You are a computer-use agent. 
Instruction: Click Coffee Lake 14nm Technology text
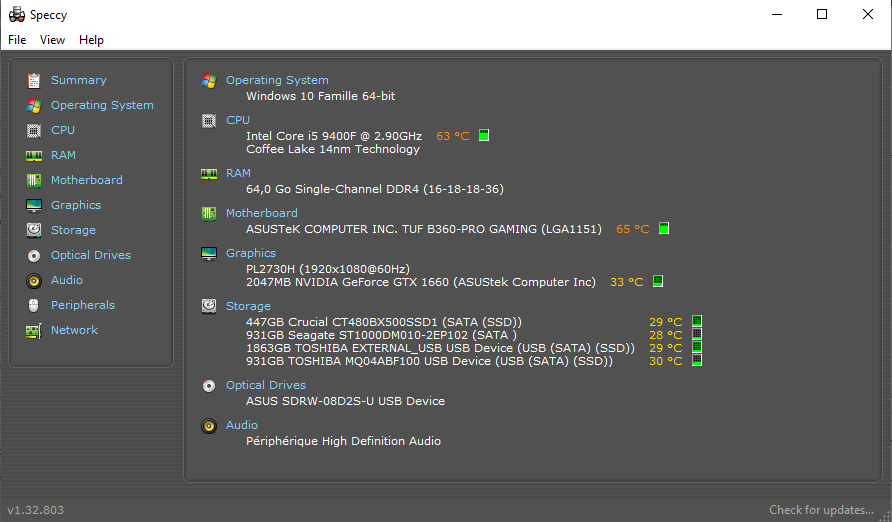333,149
